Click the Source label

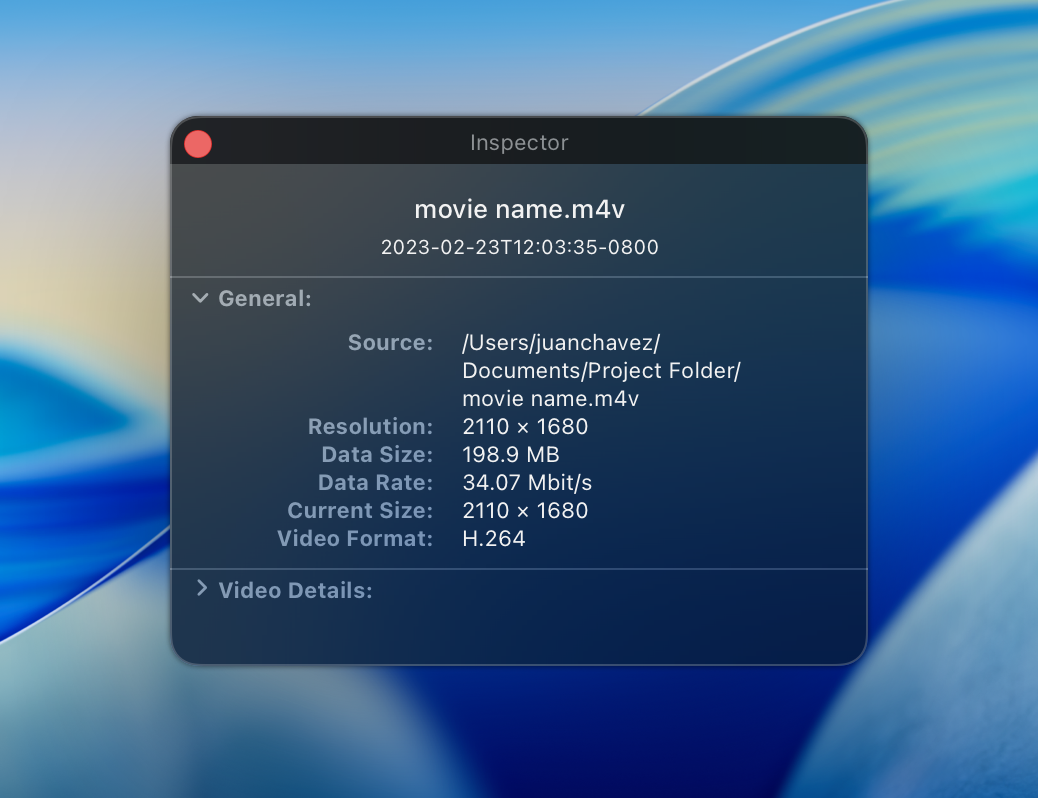click(x=390, y=342)
